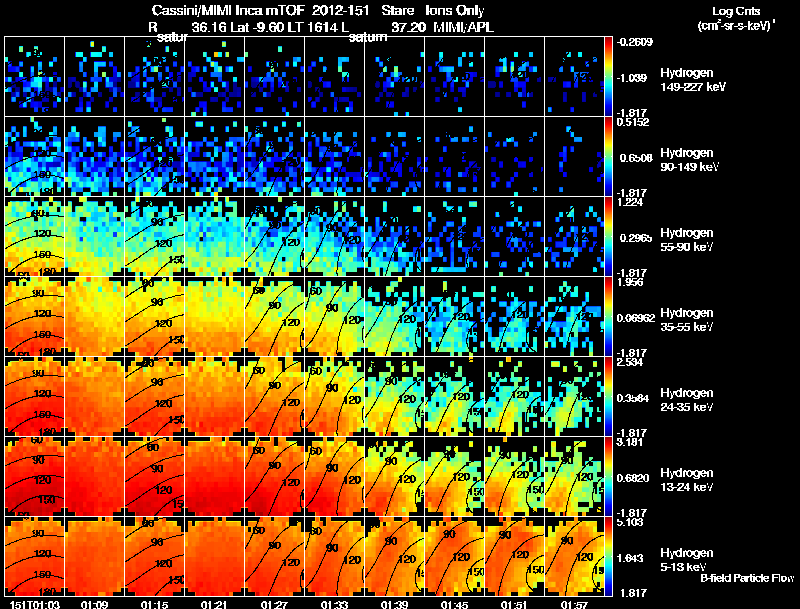Click the Hydrogen 13-24 keV color bar
Screen dimensions: 800x609
[608, 477]
